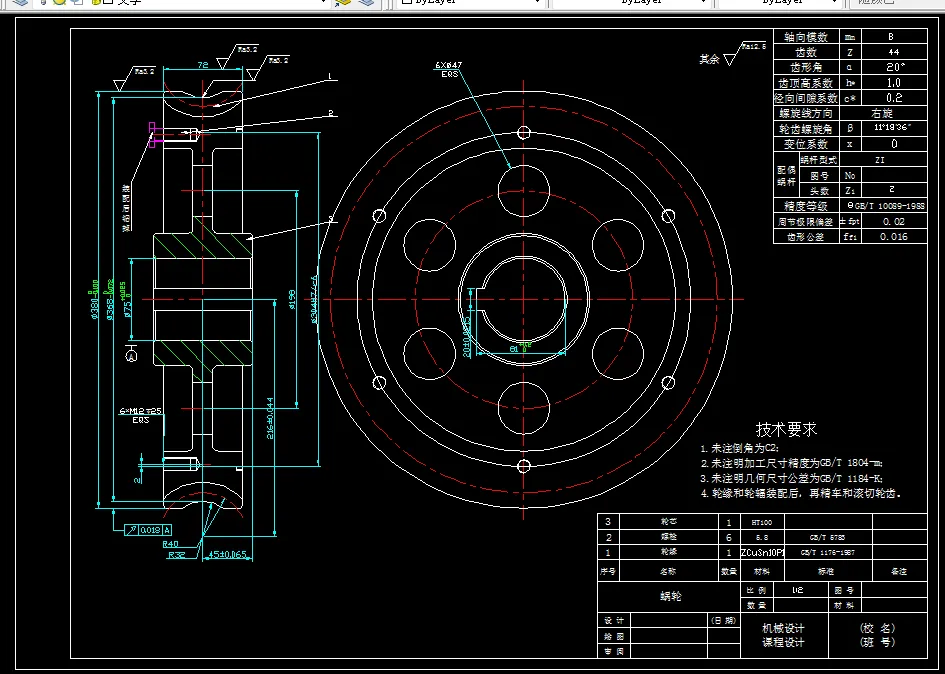
Task: Select the 齿形公差 cell
Action: pos(806,237)
